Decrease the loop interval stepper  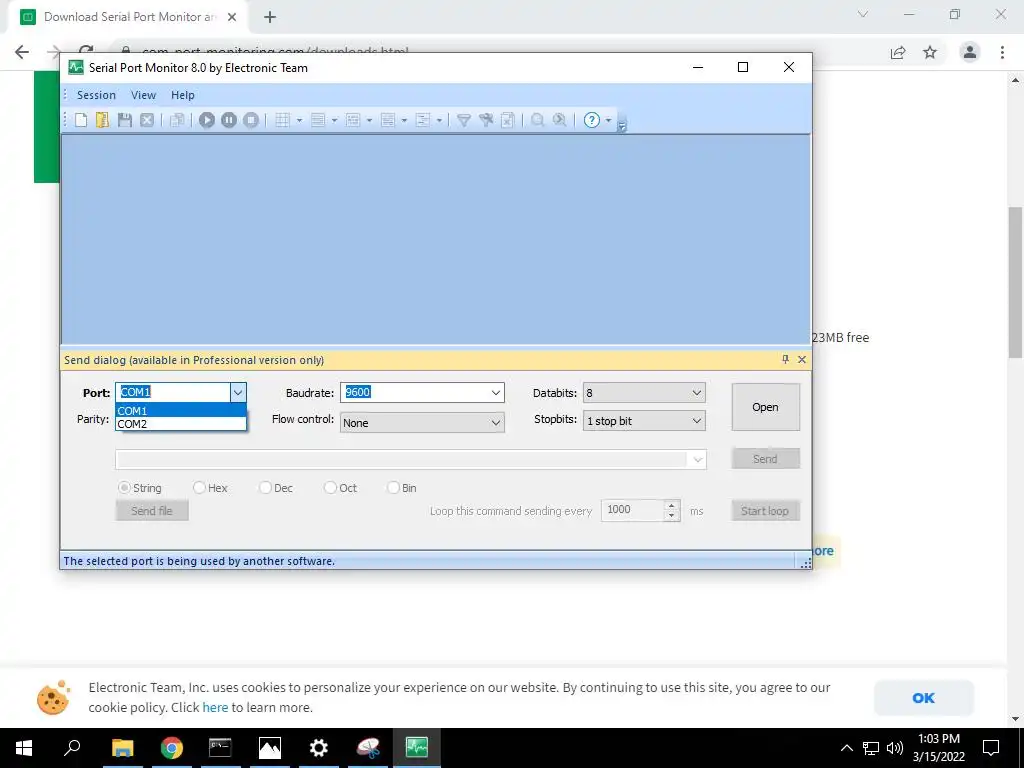pos(672,516)
